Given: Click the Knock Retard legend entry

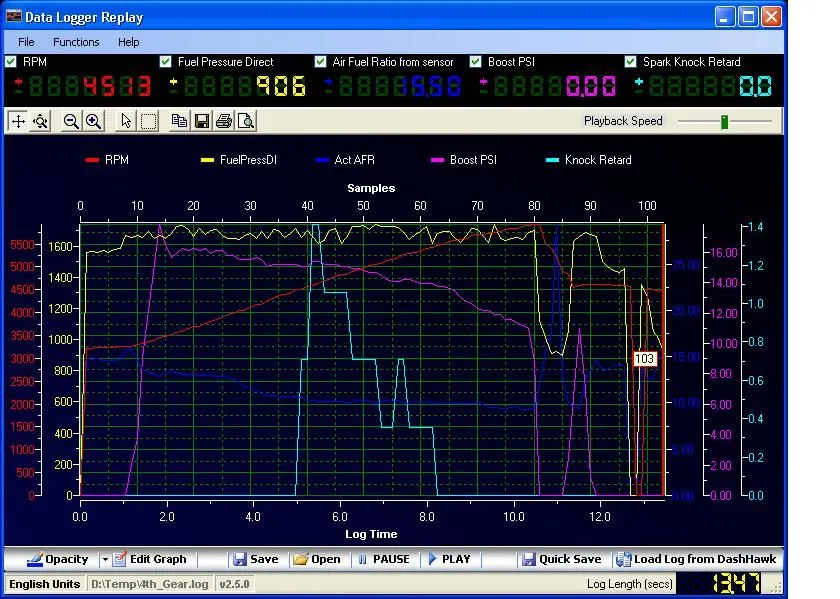Looking at the screenshot, I should (589, 160).
